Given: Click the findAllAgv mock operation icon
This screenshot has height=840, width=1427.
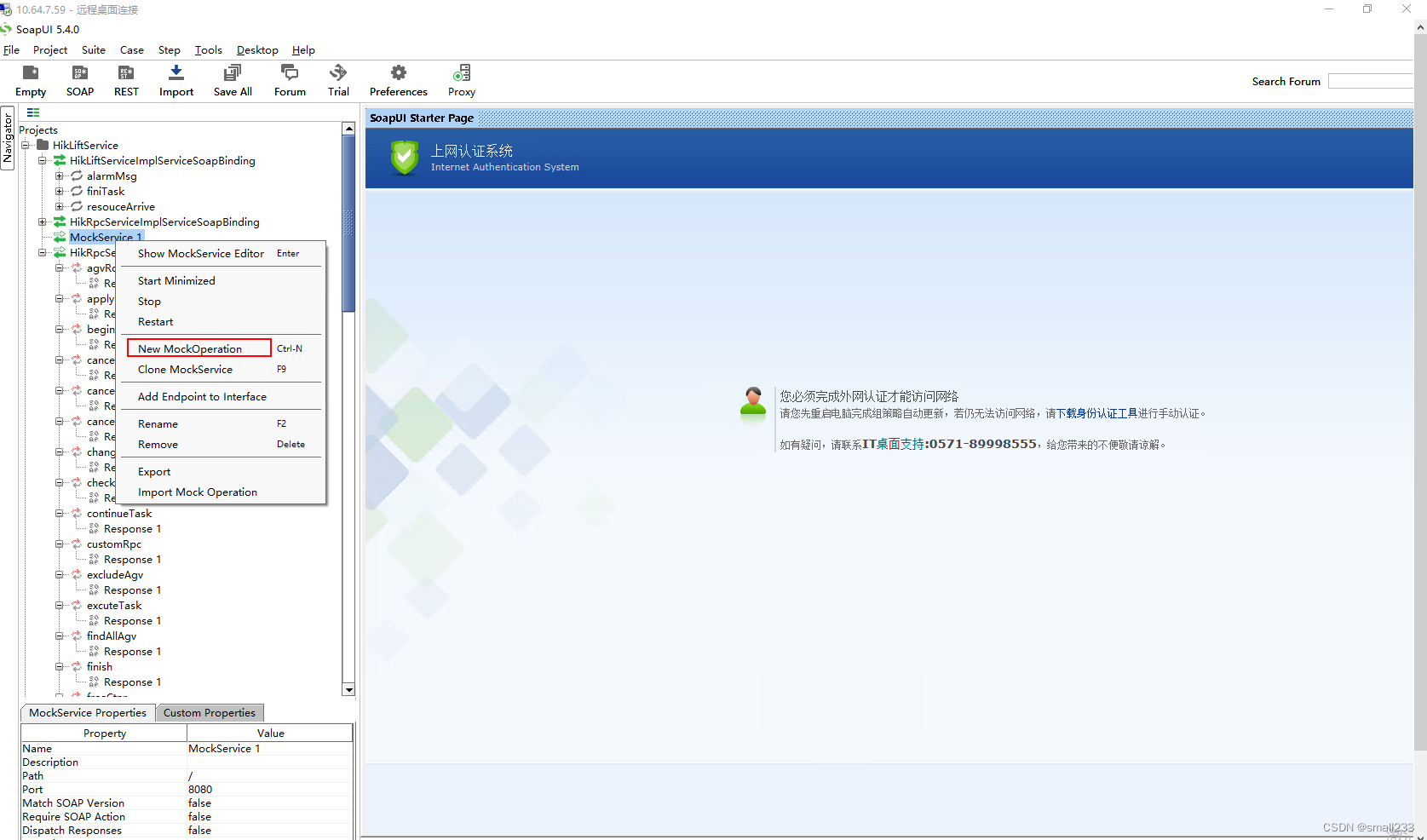Looking at the screenshot, I should click(77, 636).
